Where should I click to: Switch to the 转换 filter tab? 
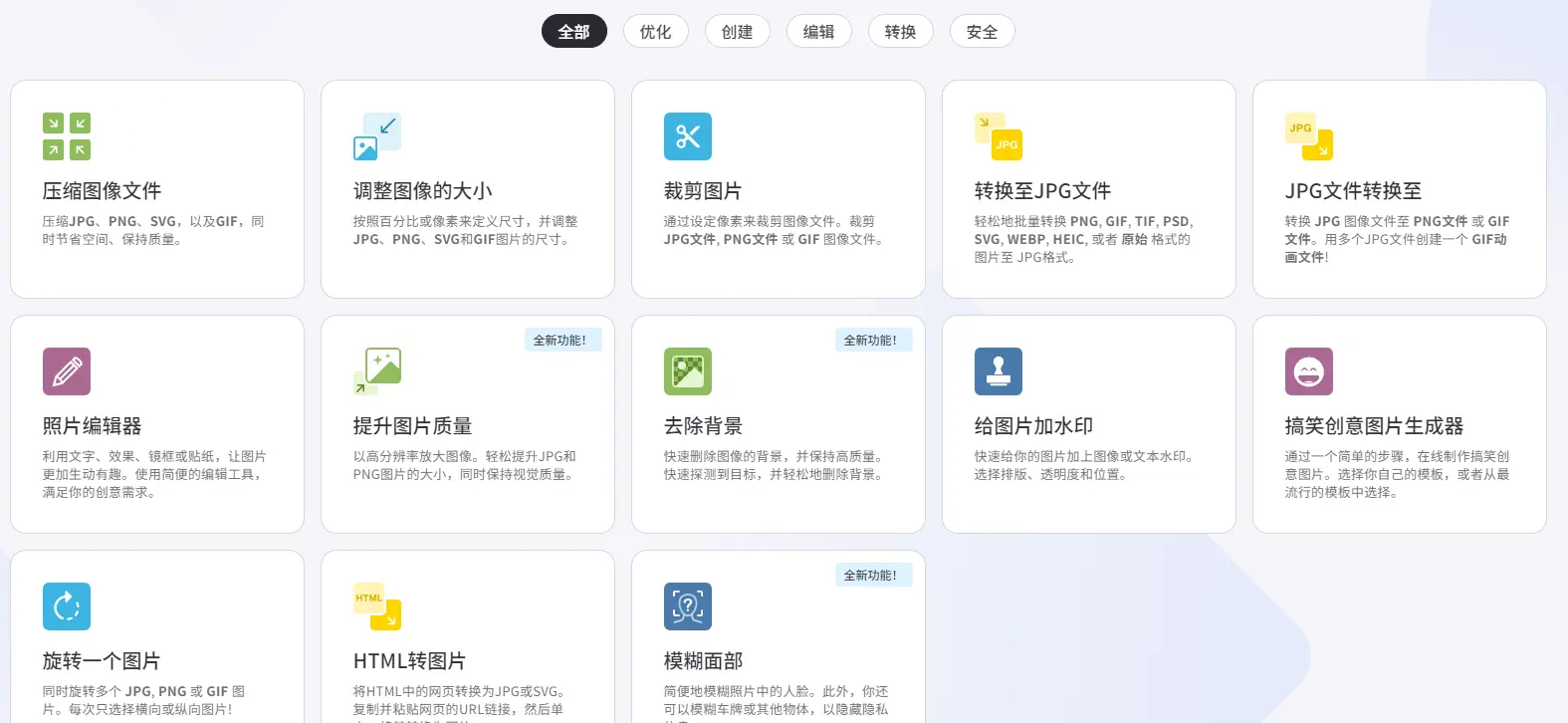(900, 32)
